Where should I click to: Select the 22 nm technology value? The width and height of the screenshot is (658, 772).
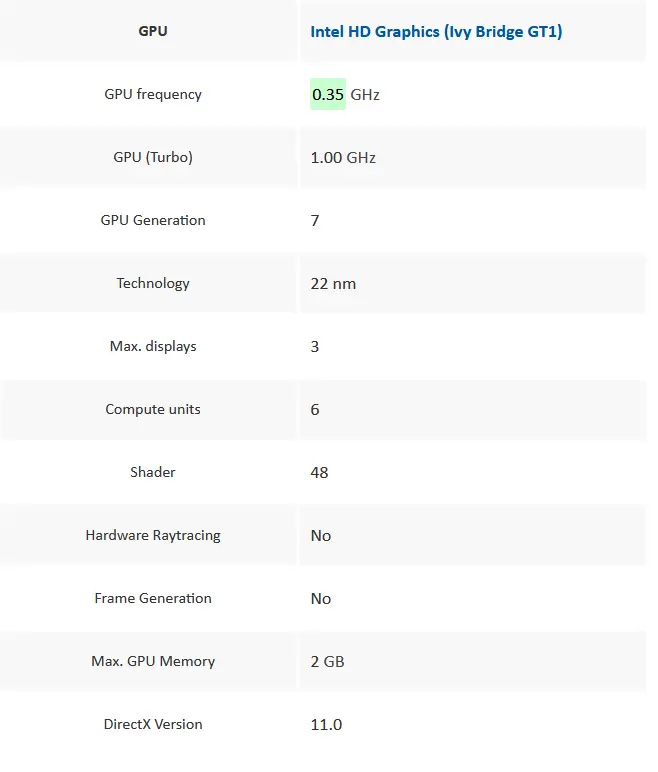(333, 284)
